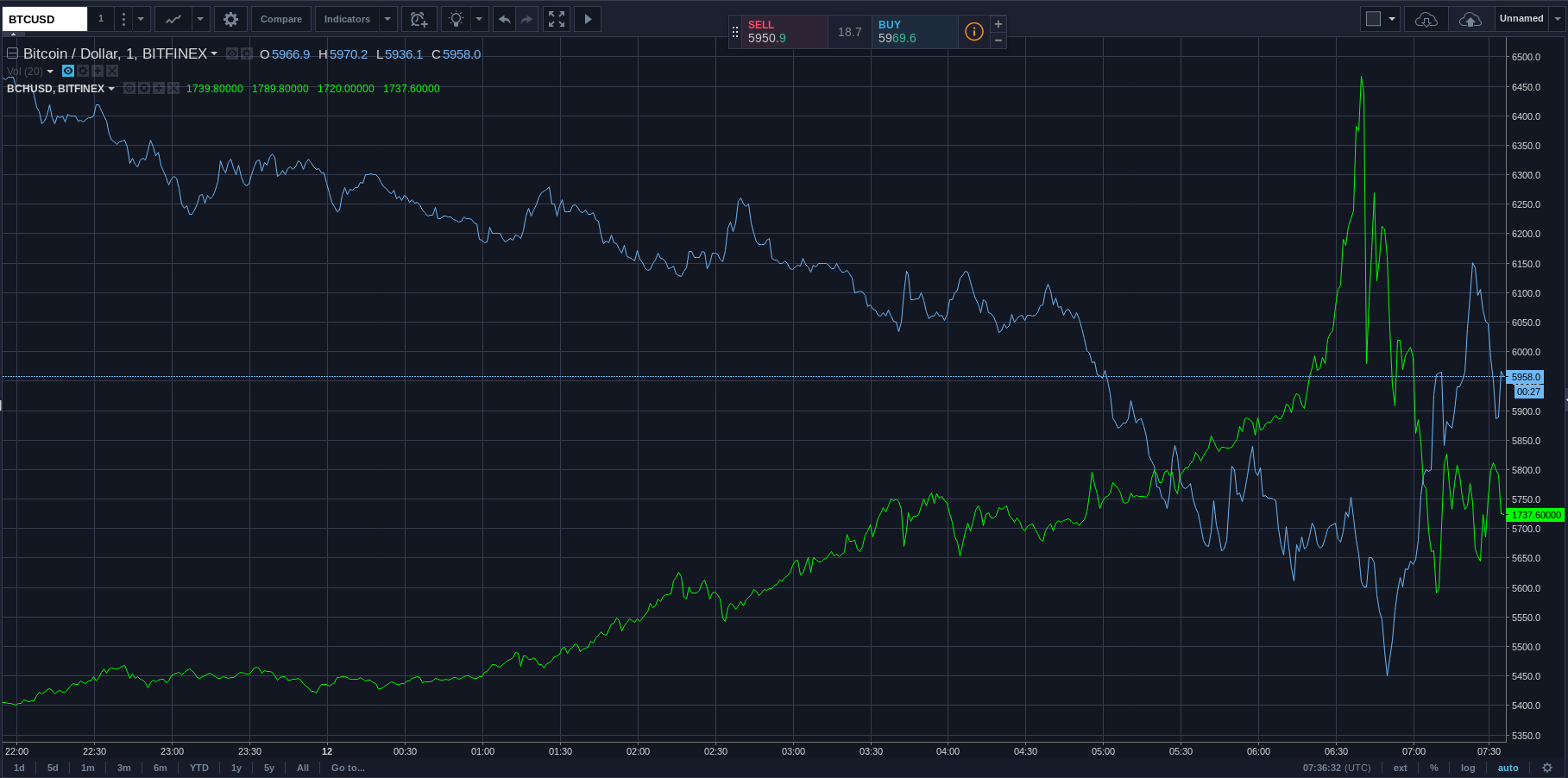Toggle the % percentage scale

click(x=1434, y=768)
